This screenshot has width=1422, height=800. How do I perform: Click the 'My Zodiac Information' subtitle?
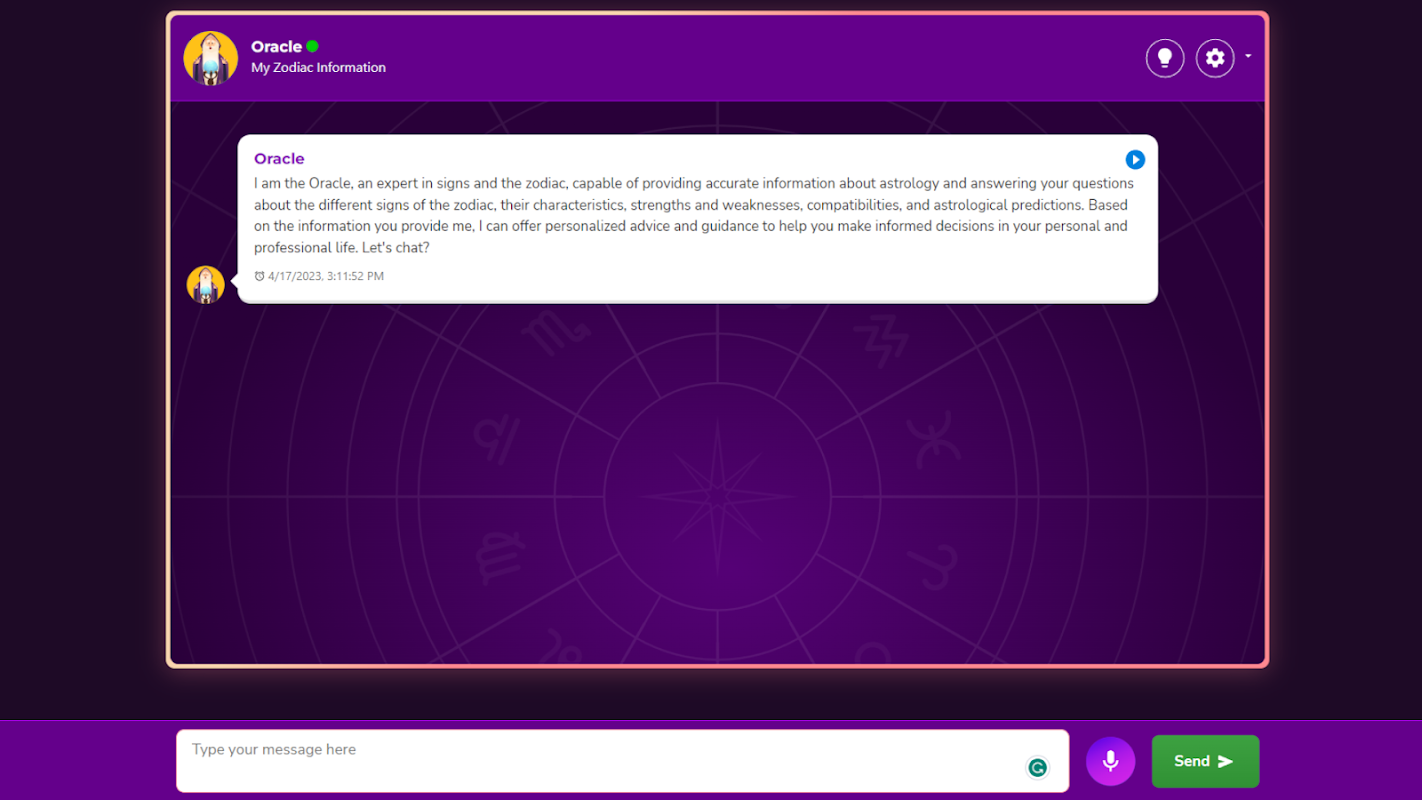tap(318, 68)
